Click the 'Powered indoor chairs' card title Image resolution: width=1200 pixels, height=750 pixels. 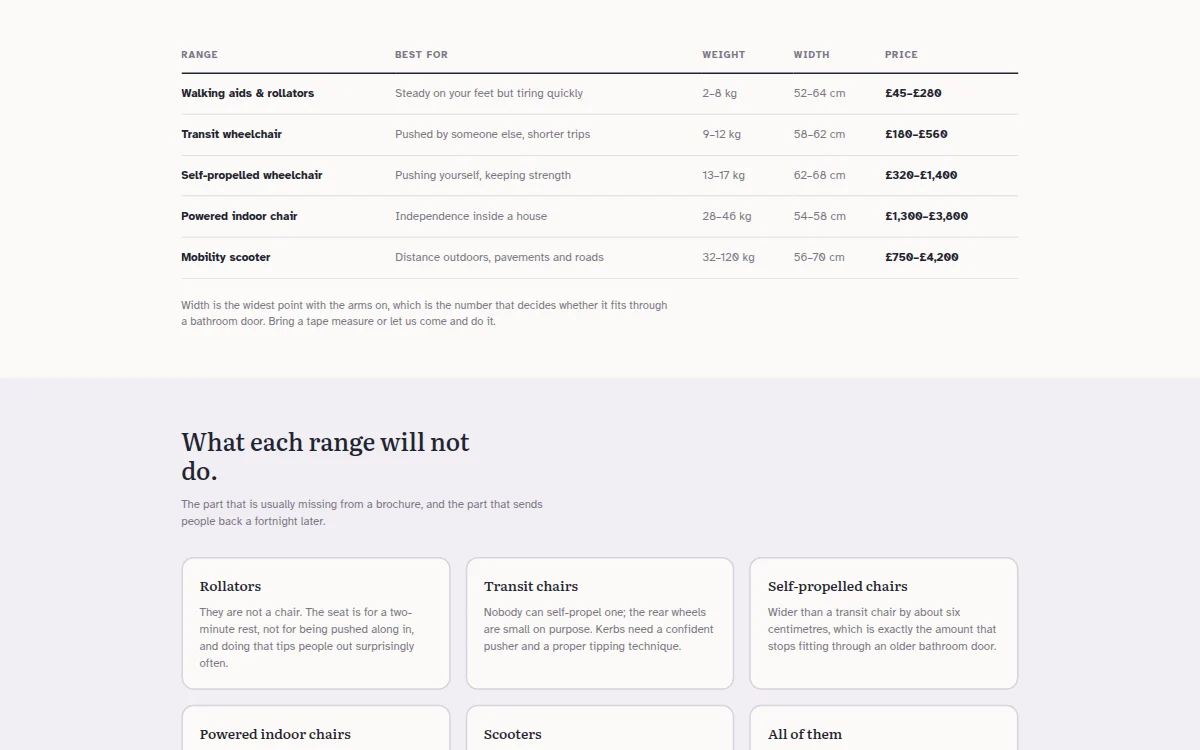pyautogui.click(x=275, y=734)
